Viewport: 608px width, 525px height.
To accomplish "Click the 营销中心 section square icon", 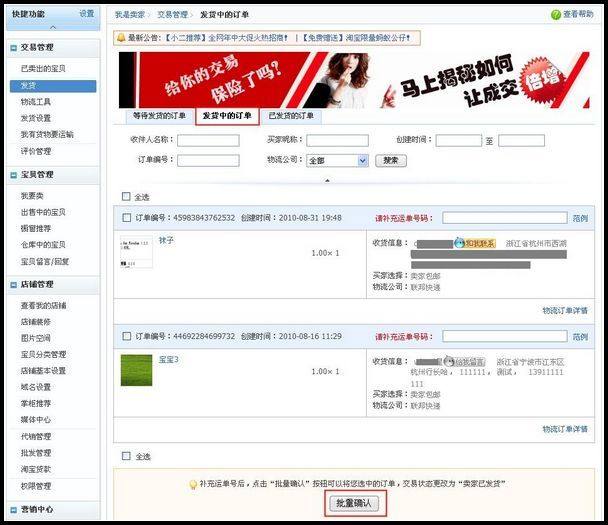I will coord(14,510).
